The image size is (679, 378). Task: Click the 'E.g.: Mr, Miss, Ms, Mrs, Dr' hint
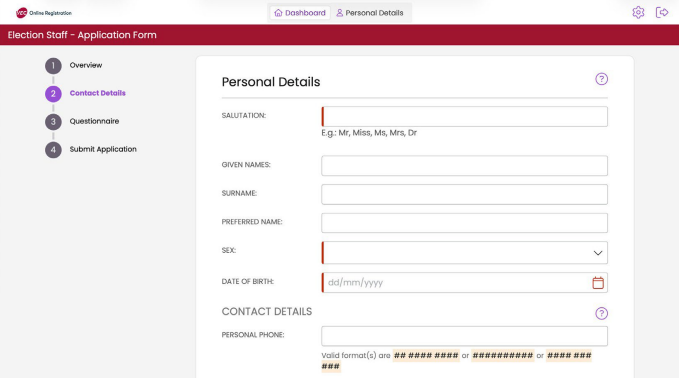click(369, 133)
